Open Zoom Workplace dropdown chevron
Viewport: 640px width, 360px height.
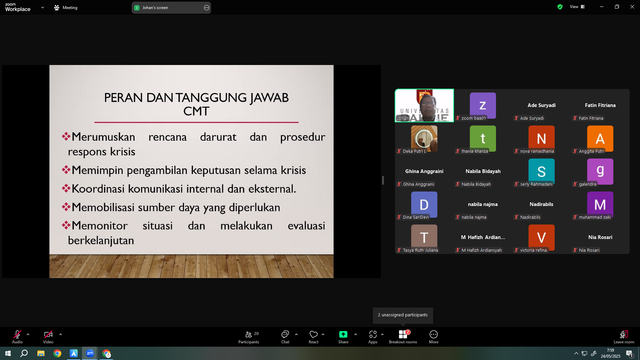point(42,7)
